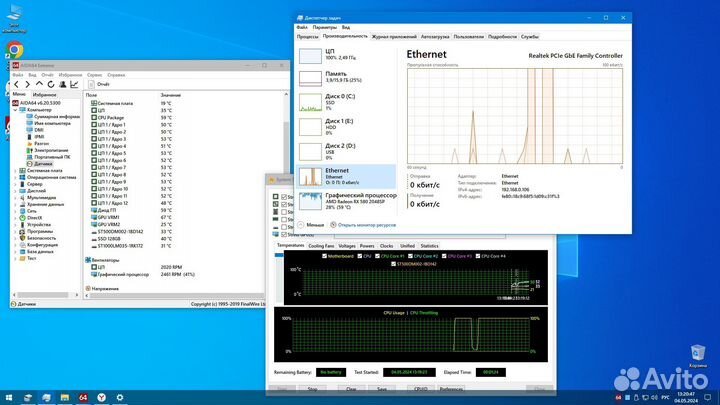Click Clear button in stability test
The height and width of the screenshot is (405, 720).
(351, 389)
